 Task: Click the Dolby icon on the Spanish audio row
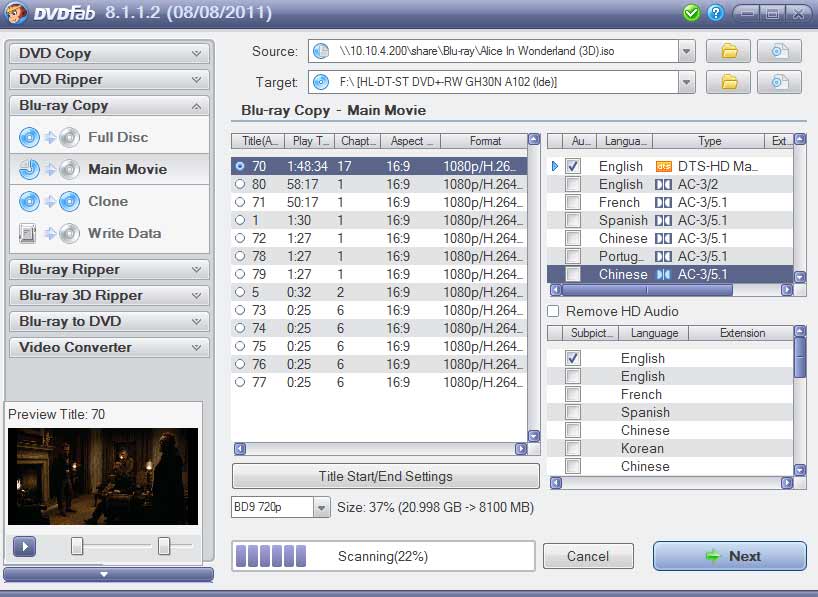pos(664,220)
